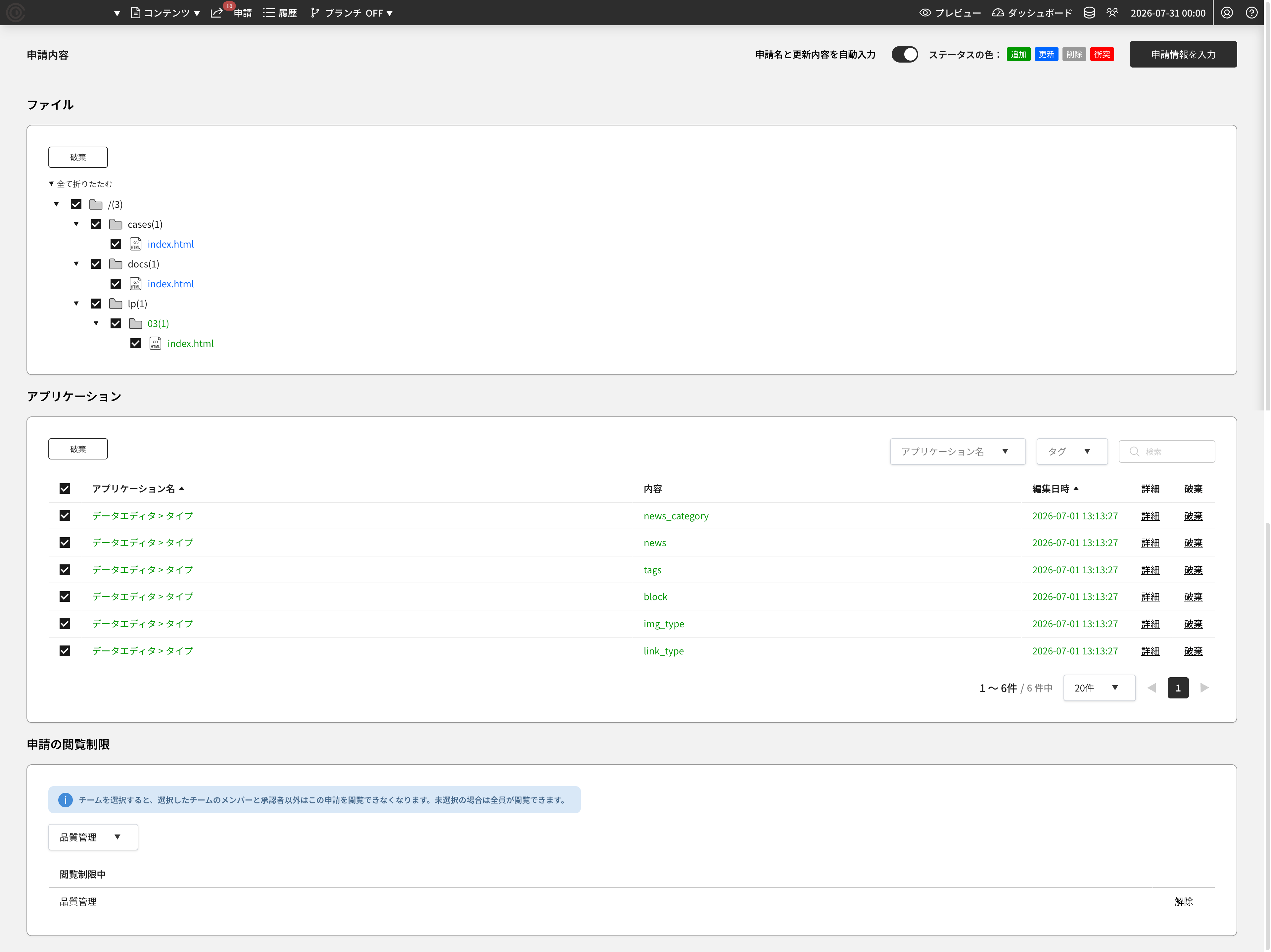Image resolution: width=1271 pixels, height=952 pixels.
Task: Open the 20件 page size dropdown
Action: click(1099, 688)
